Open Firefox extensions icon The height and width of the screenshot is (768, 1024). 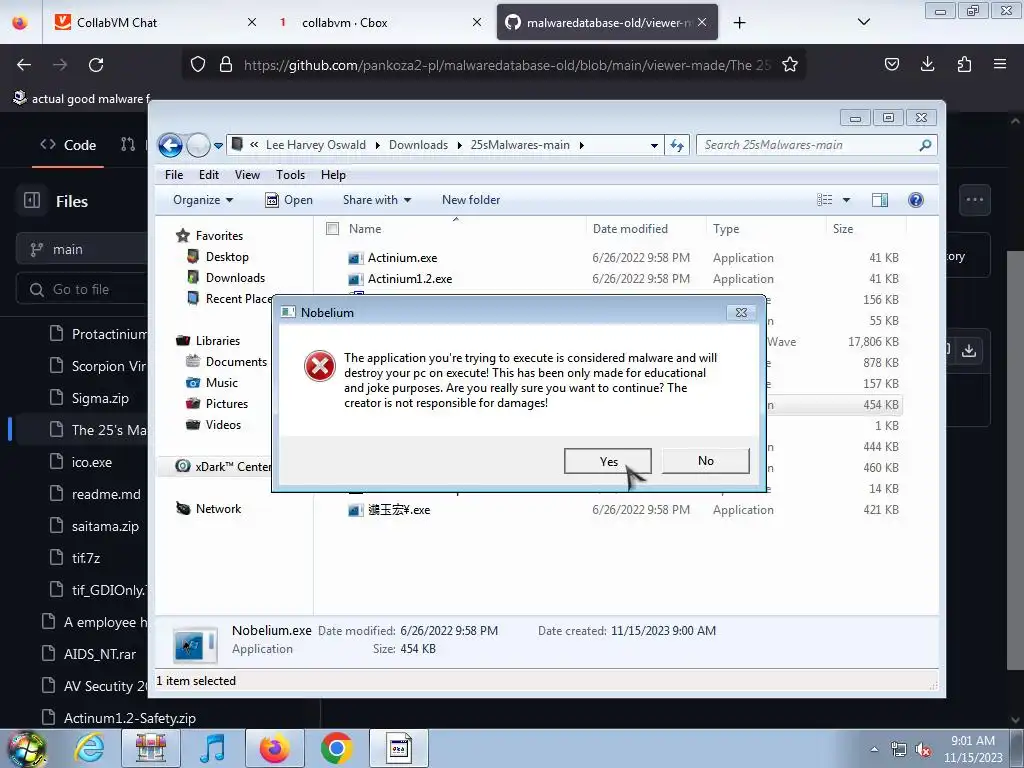[964, 64]
